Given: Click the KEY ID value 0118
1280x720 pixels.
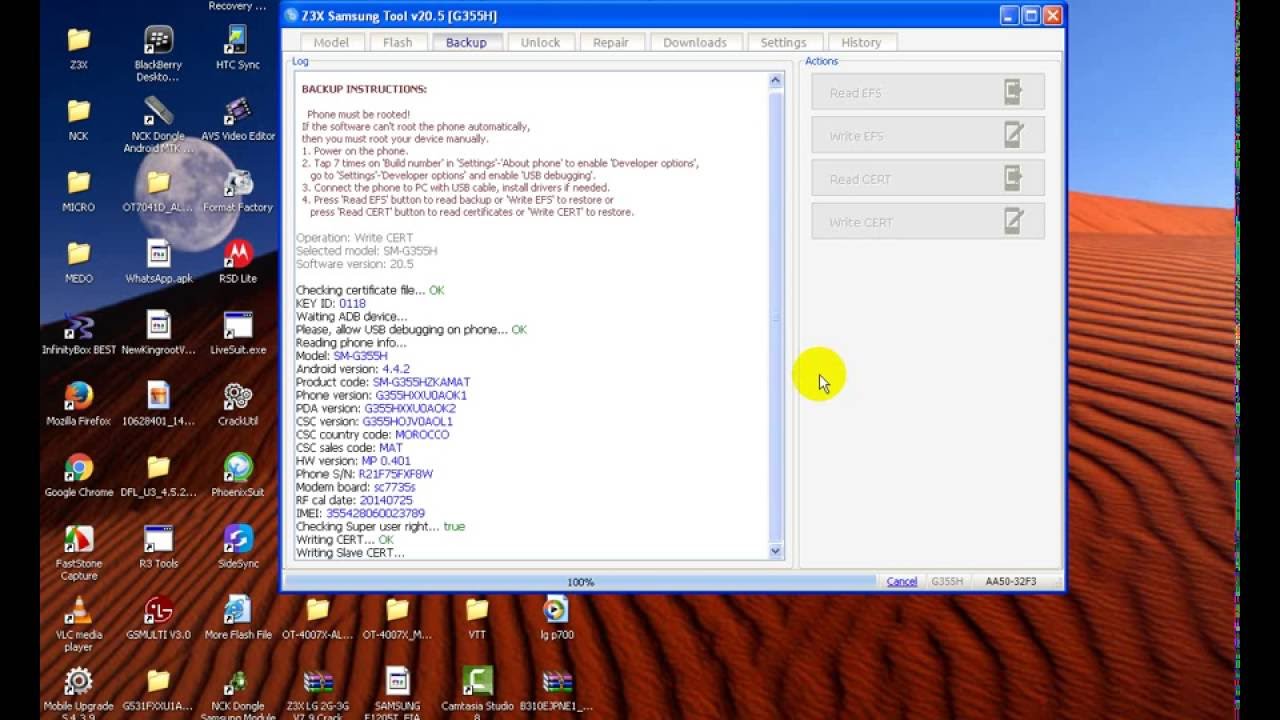Looking at the screenshot, I should [x=352, y=303].
